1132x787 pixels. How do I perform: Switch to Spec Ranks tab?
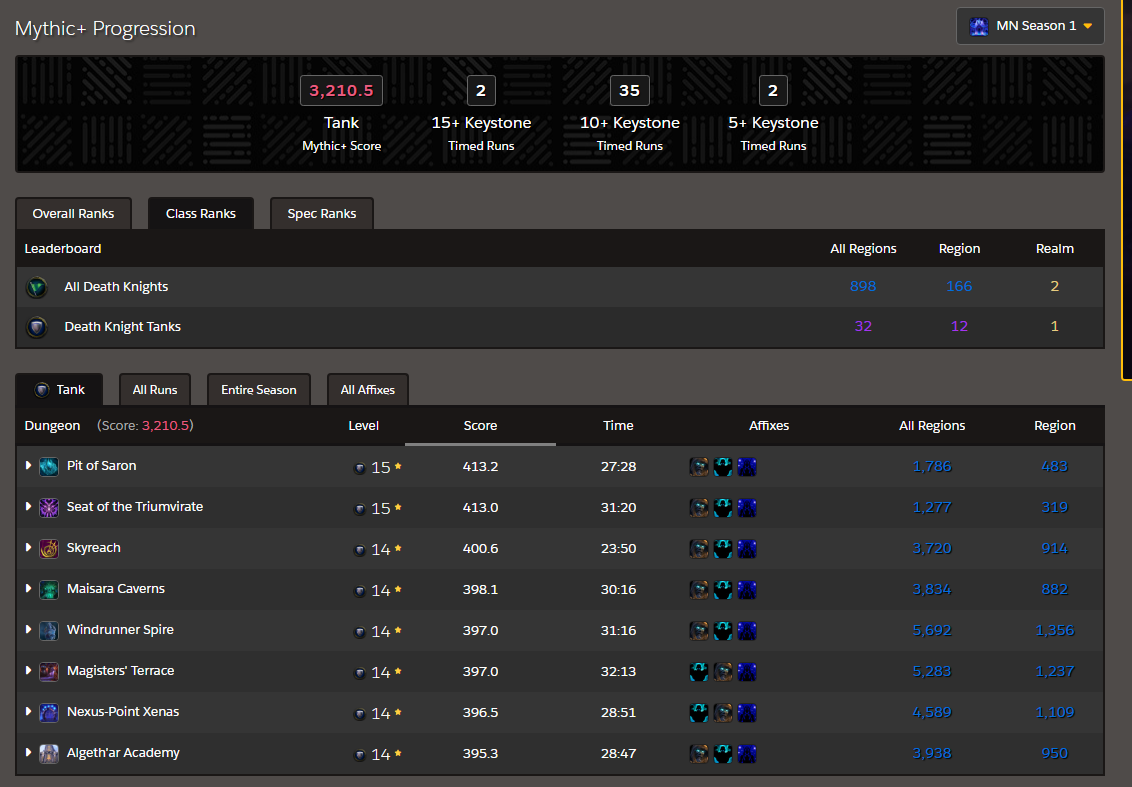coord(321,214)
